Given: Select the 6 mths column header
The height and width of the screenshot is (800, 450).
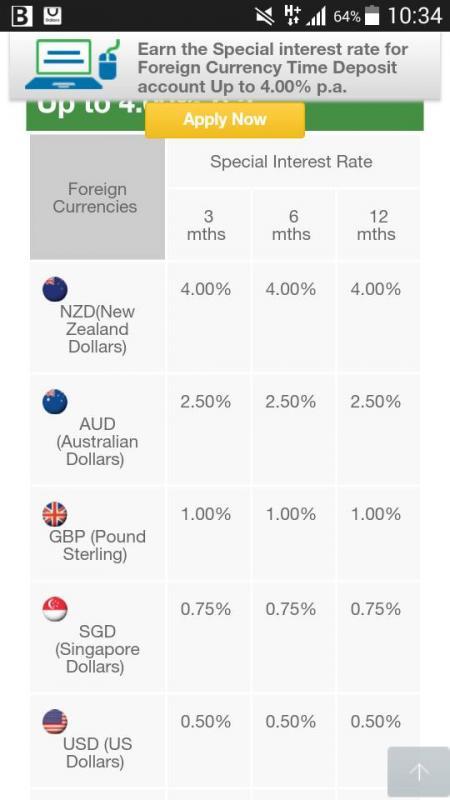Looking at the screenshot, I should pyautogui.click(x=291, y=225).
